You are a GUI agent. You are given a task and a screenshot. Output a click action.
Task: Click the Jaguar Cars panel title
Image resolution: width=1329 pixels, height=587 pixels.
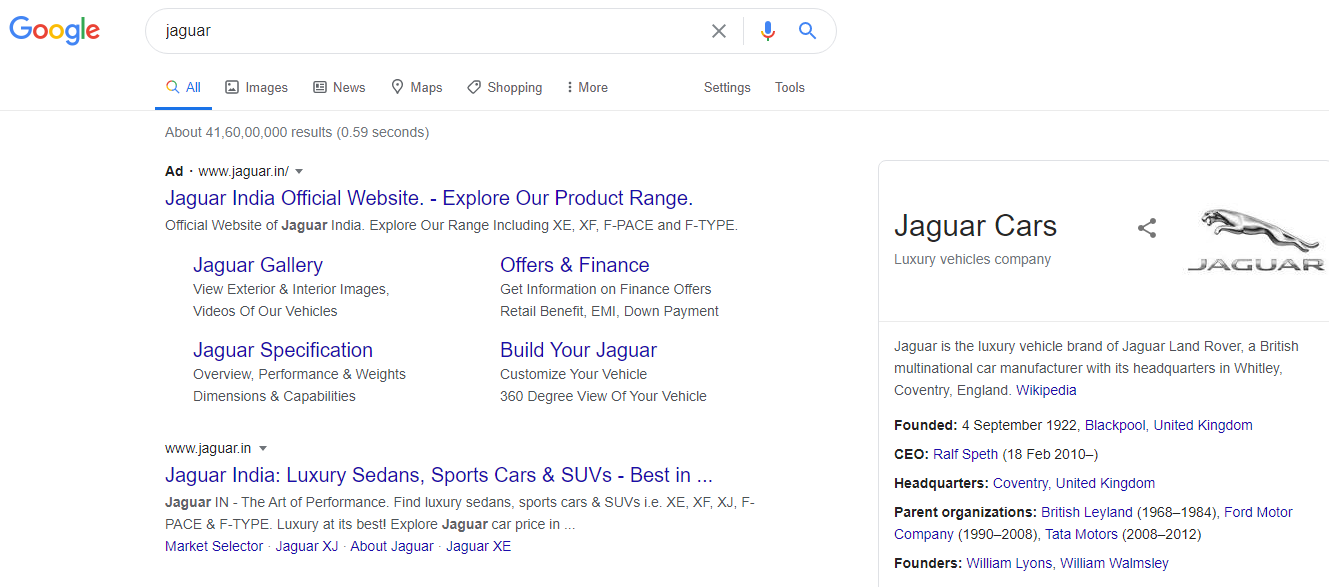(975, 226)
